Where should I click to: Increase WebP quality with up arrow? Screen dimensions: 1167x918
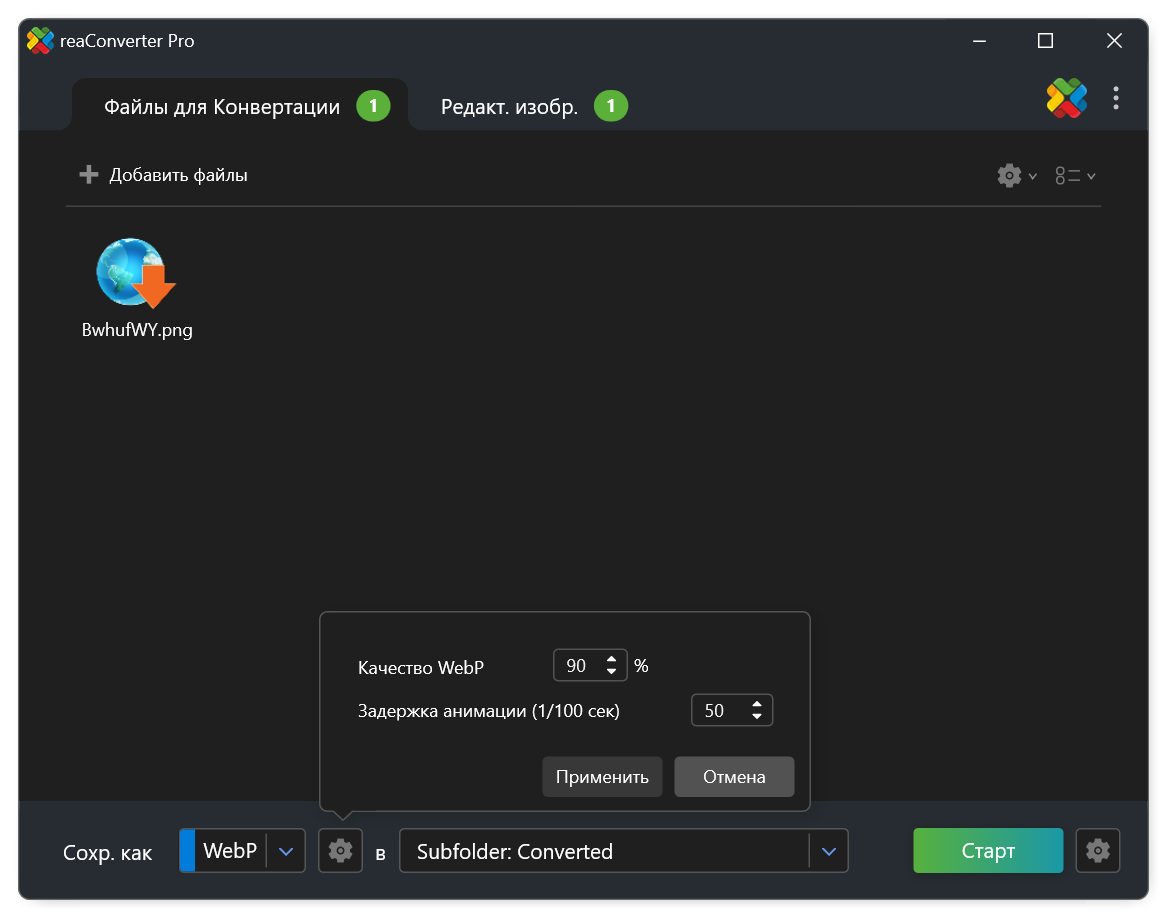click(x=611, y=659)
